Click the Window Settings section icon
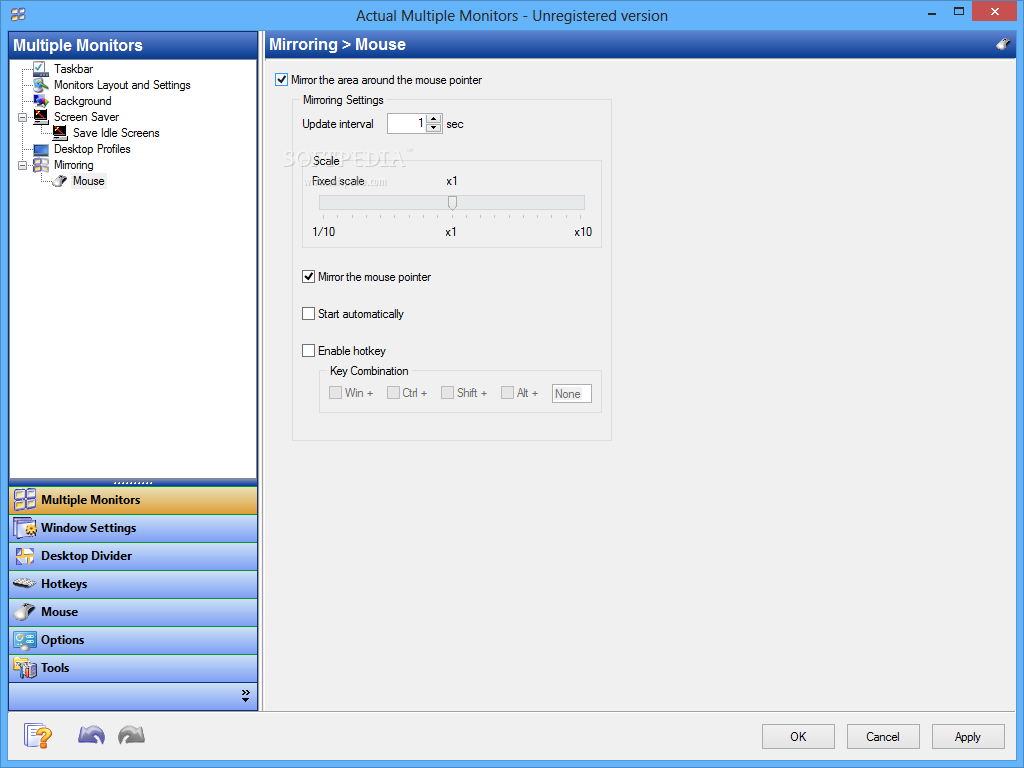 pyautogui.click(x=25, y=528)
